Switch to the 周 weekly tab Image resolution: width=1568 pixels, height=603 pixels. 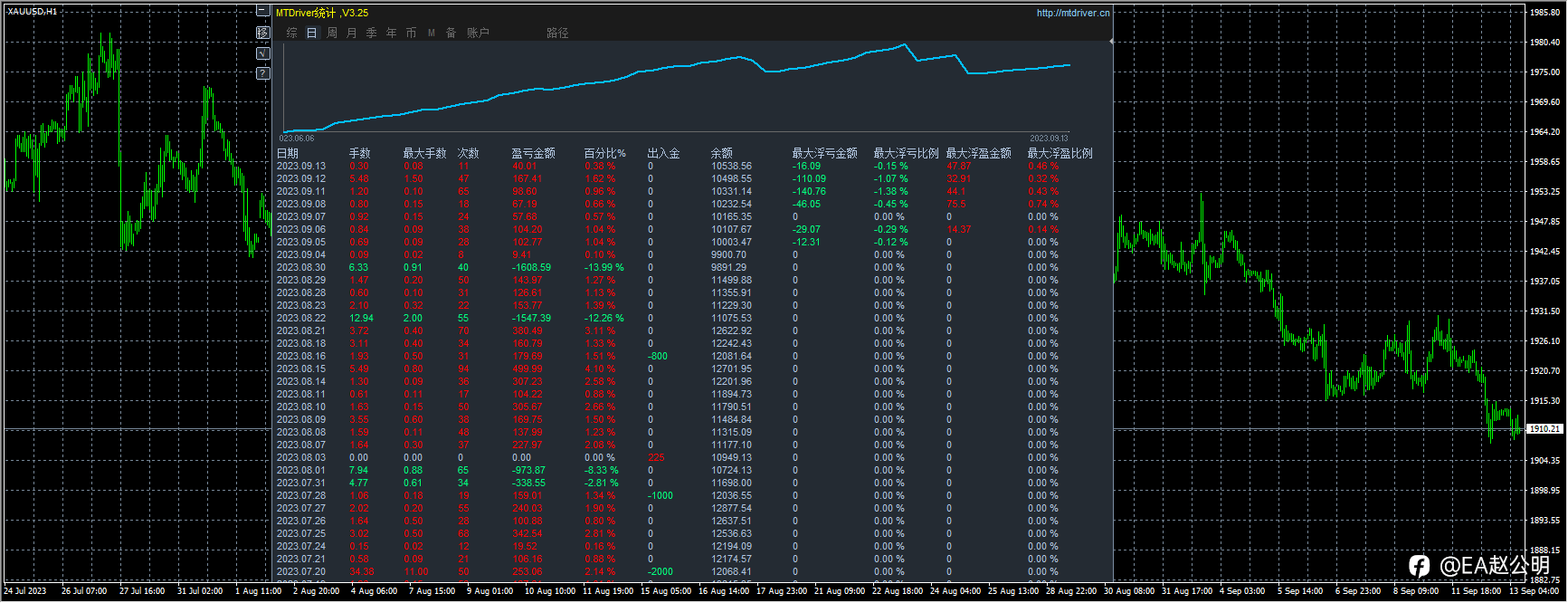coord(332,33)
